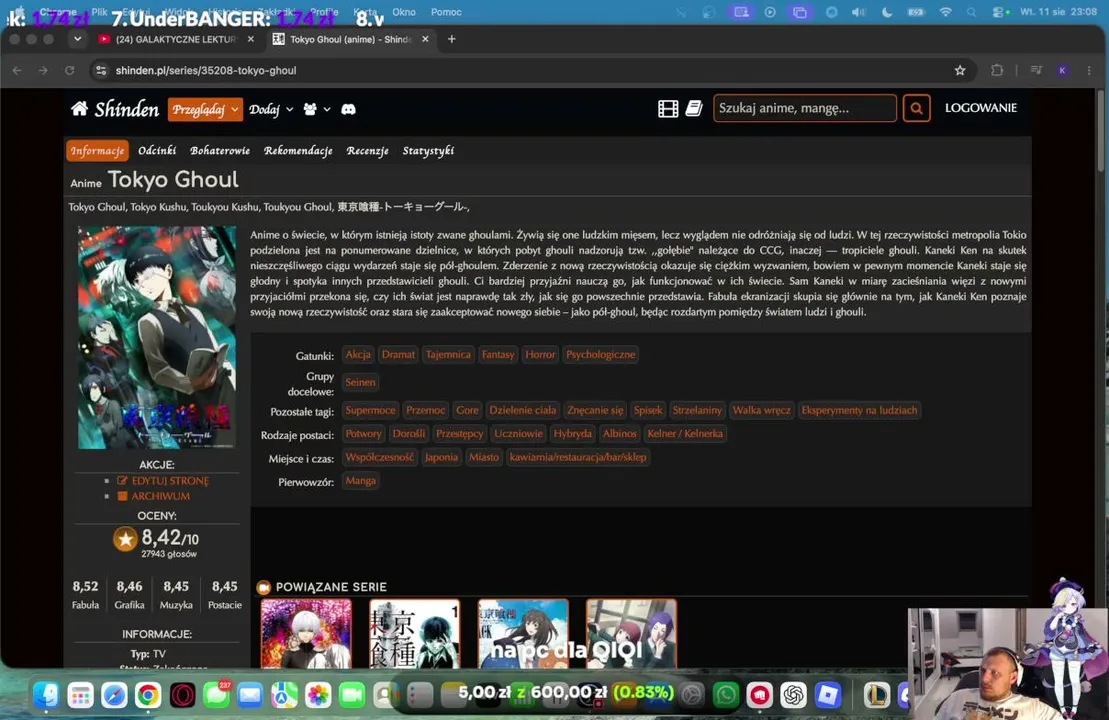Open the anime film-strip list icon
Screen dimensions: 1109x720
[668, 108]
